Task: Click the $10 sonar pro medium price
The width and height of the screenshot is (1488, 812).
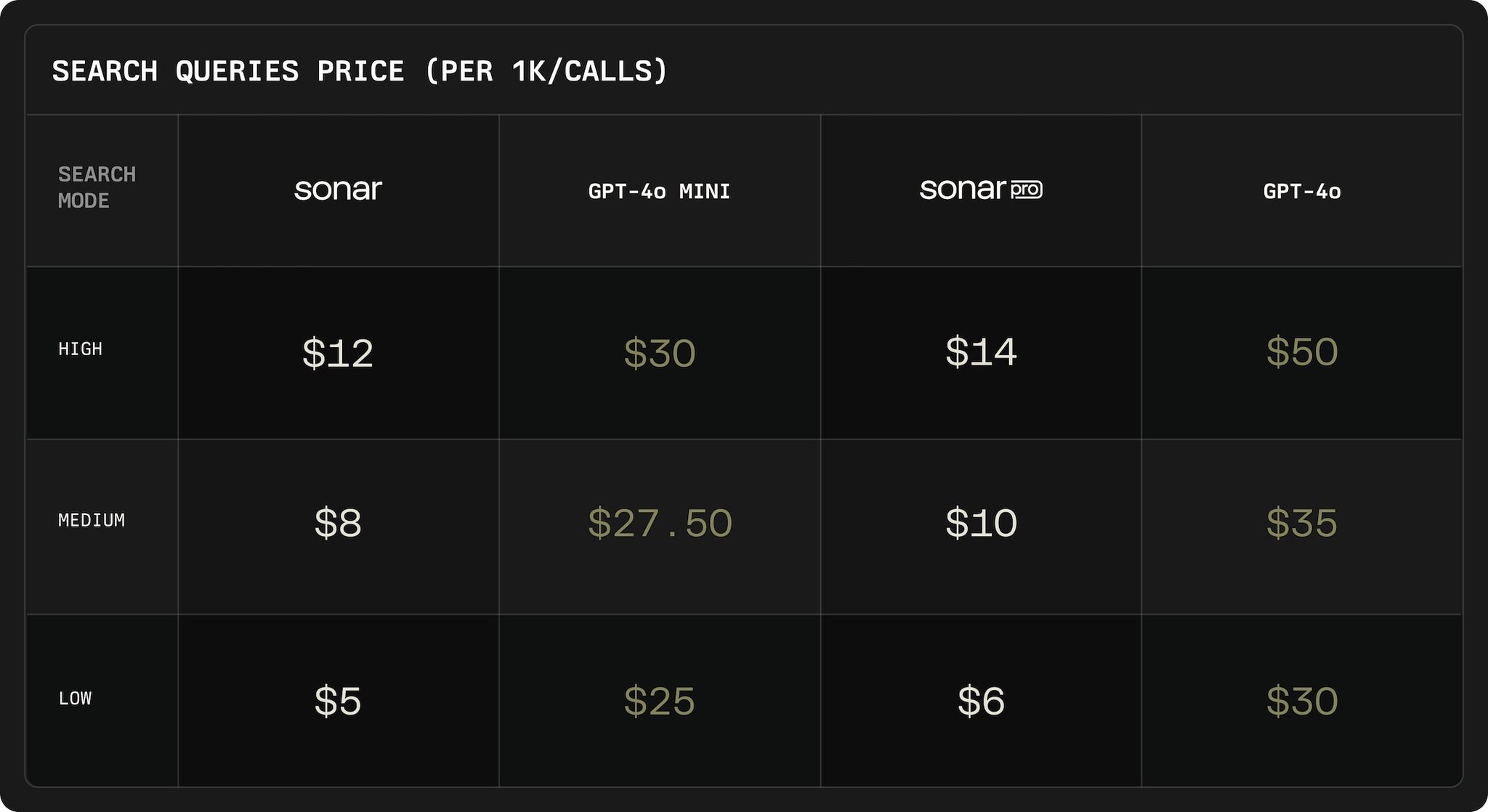Action: tap(981, 523)
